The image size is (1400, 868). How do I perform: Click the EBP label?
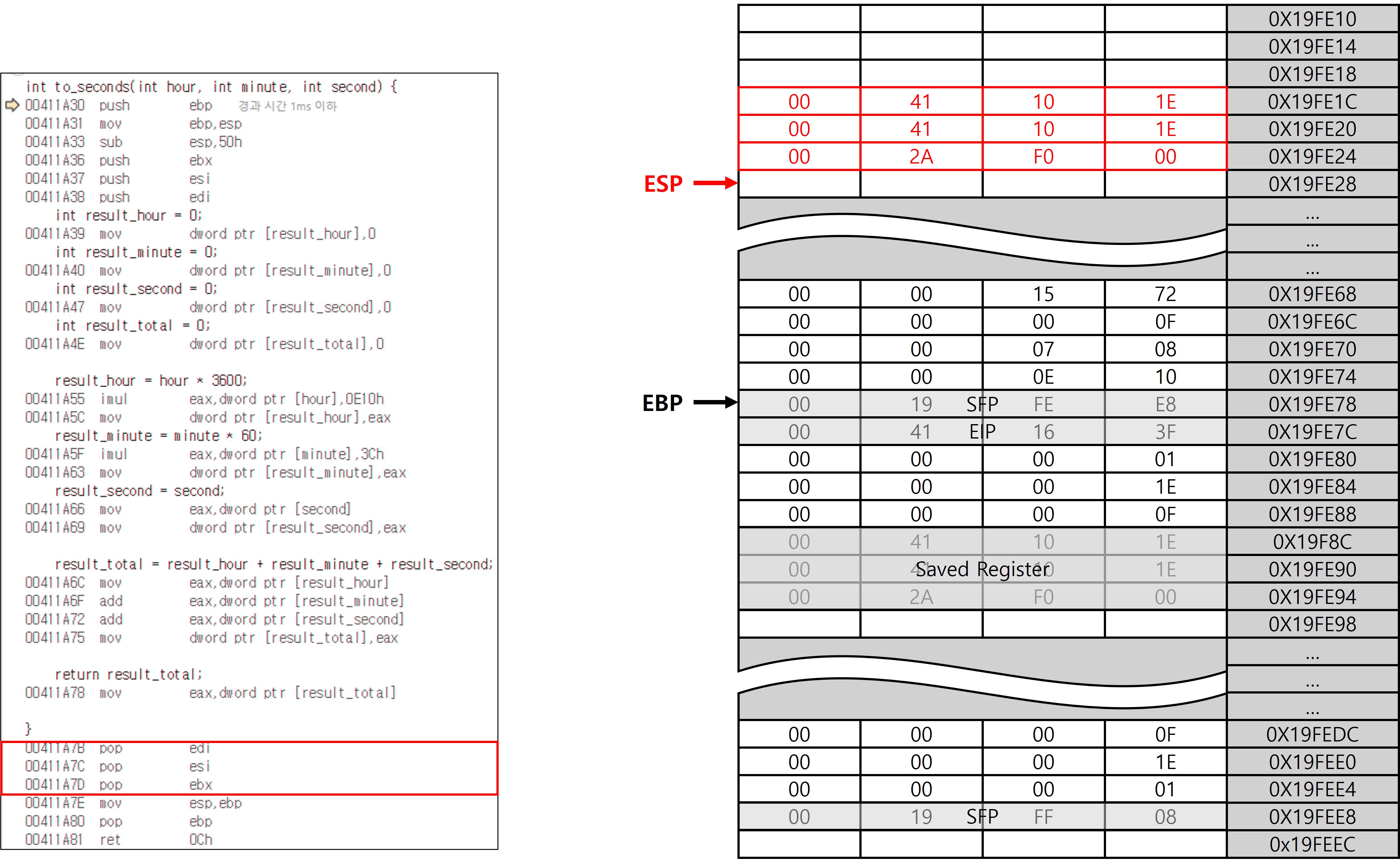662,403
